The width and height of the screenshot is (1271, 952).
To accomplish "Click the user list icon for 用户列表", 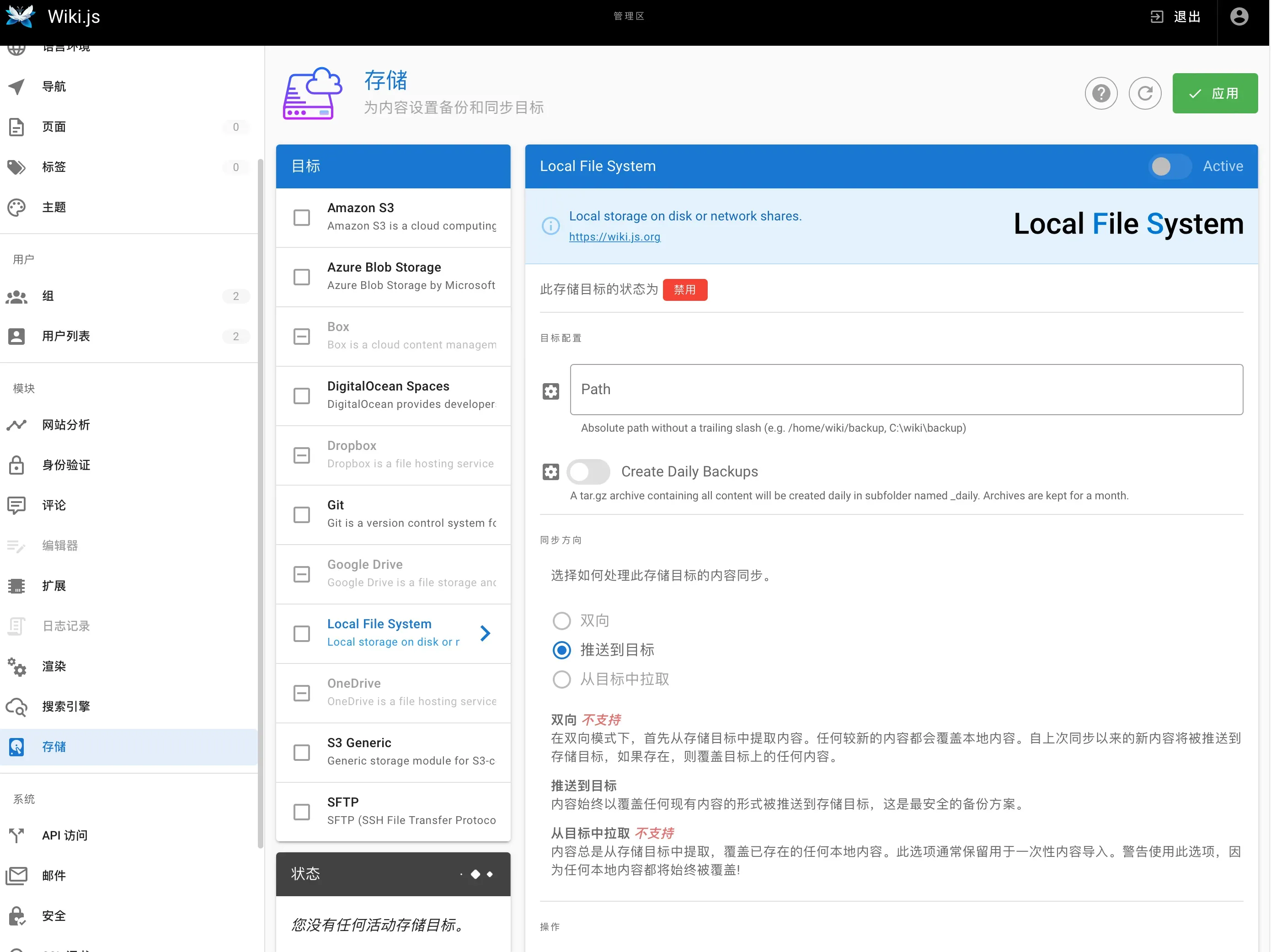I will (x=16, y=336).
